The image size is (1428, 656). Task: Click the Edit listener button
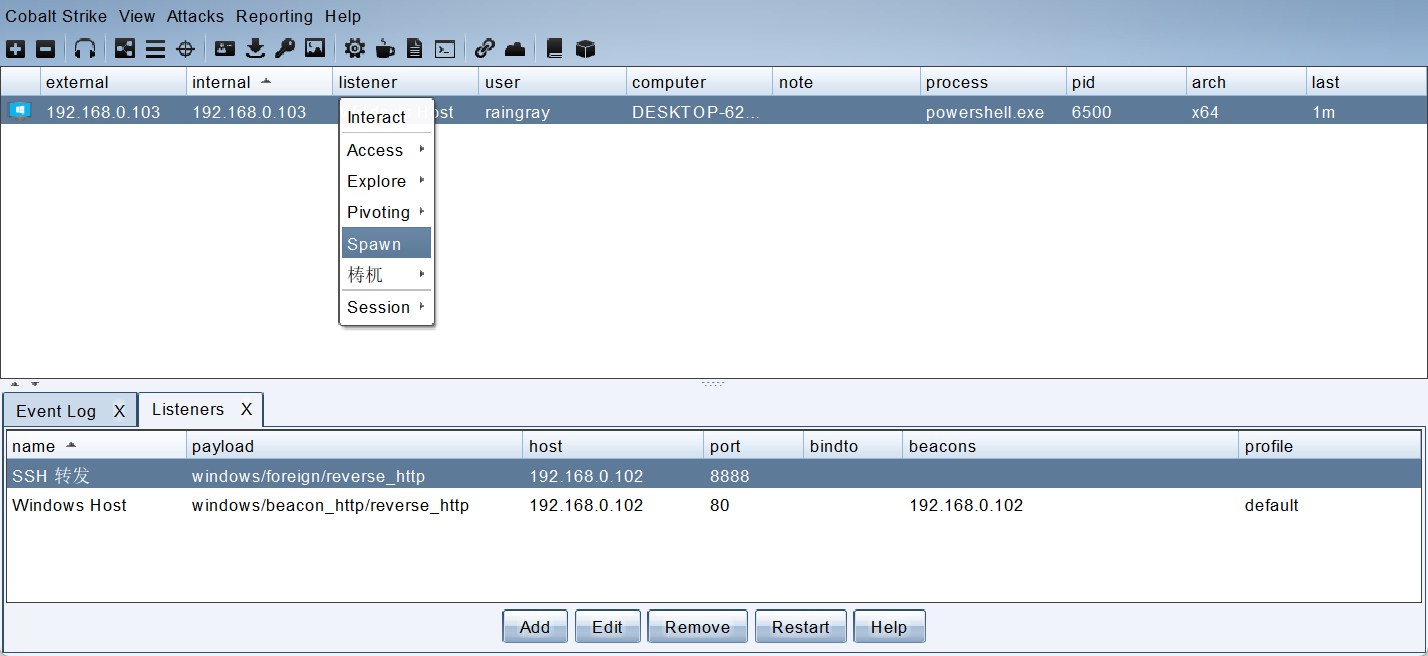point(607,627)
